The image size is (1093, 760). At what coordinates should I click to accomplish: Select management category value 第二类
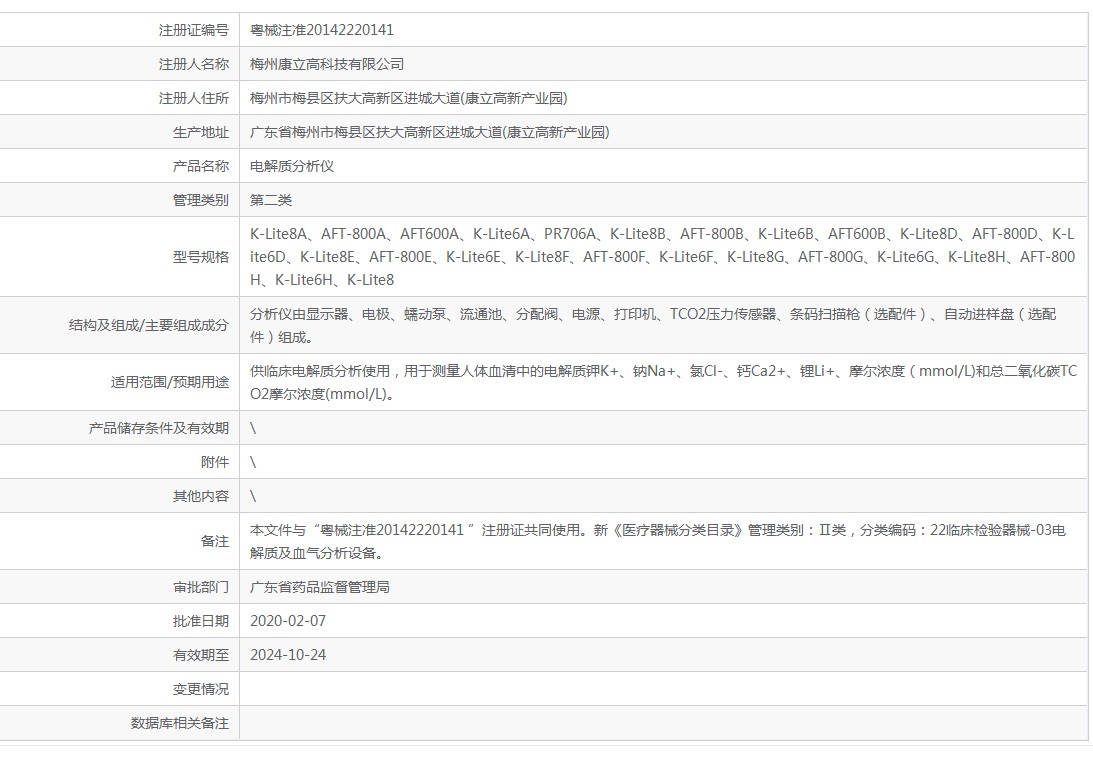click(x=271, y=200)
